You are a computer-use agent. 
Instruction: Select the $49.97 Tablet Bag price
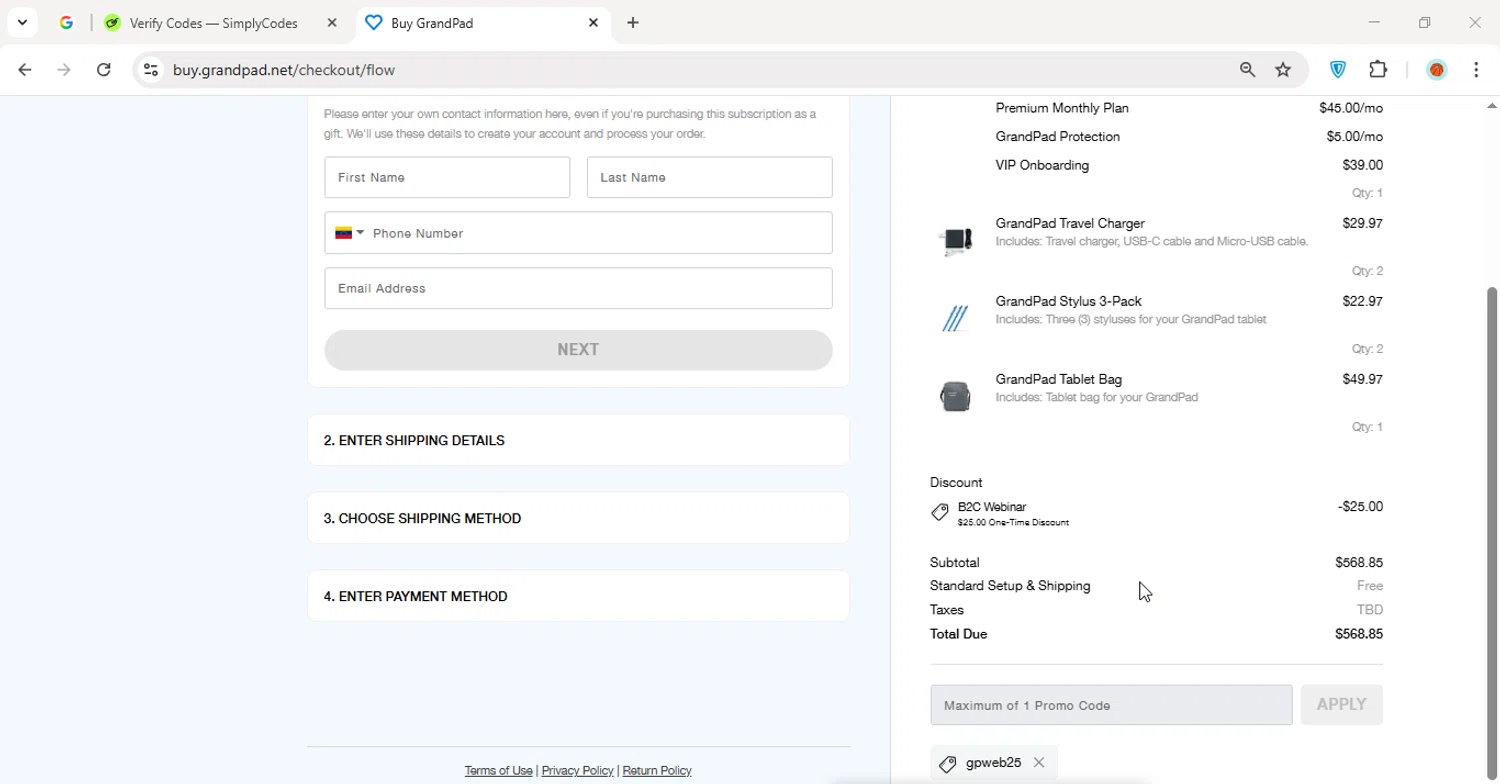click(1363, 379)
